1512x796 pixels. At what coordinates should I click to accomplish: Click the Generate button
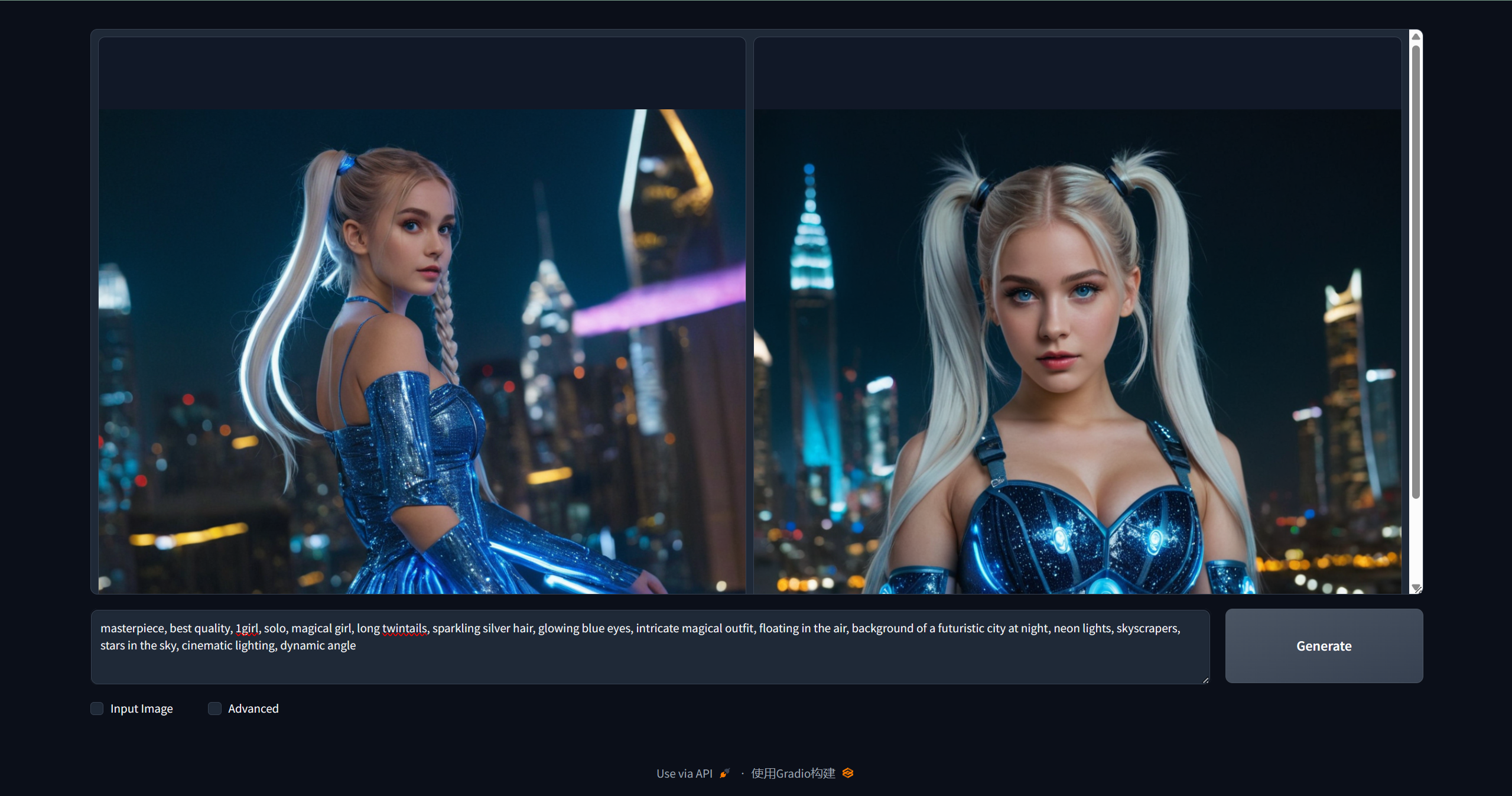[1324, 646]
